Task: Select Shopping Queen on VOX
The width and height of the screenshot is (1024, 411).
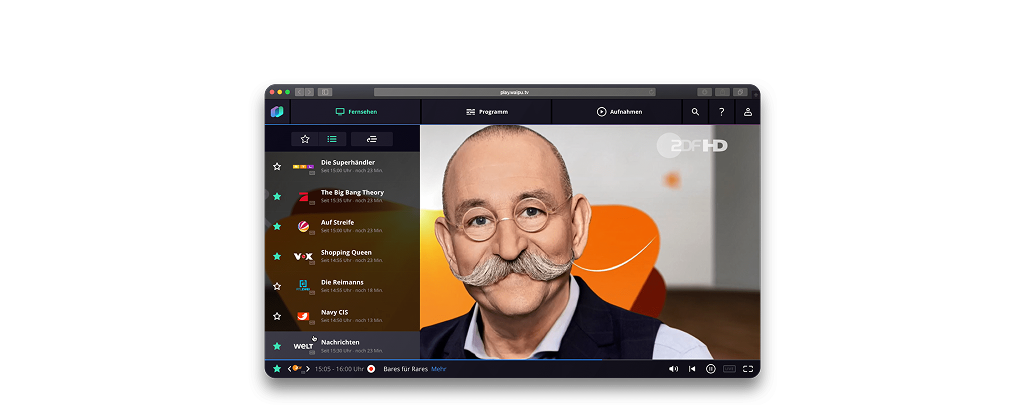Action: pos(345,256)
